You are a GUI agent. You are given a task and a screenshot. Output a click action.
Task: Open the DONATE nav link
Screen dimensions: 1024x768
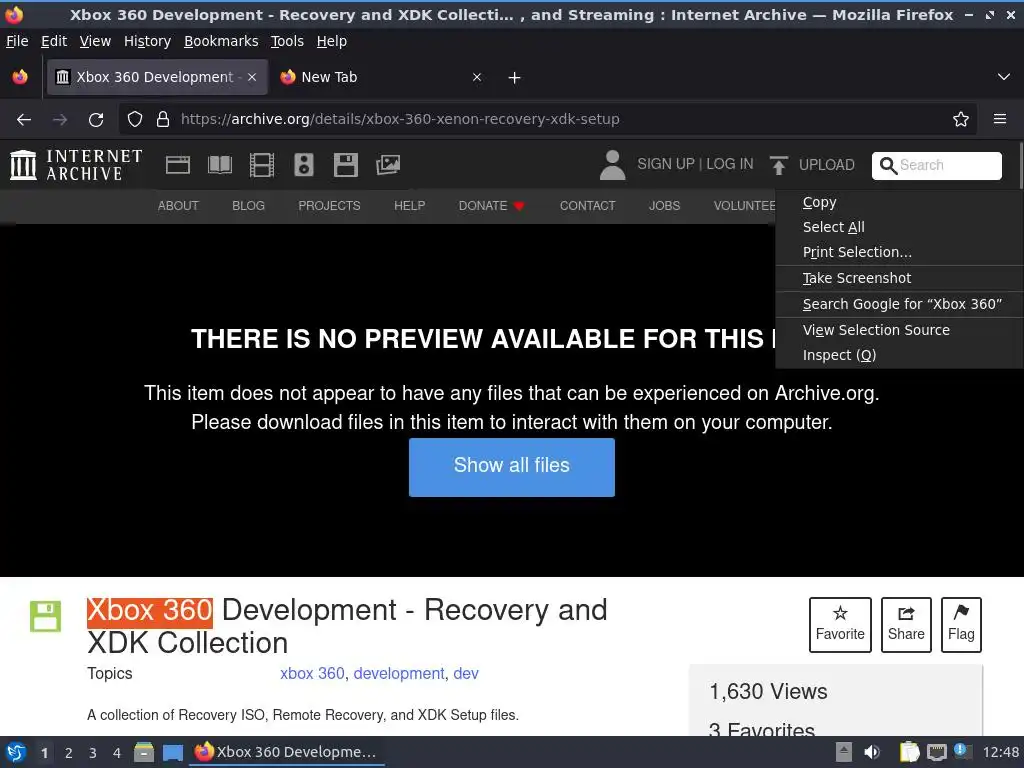tap(491, 206)
